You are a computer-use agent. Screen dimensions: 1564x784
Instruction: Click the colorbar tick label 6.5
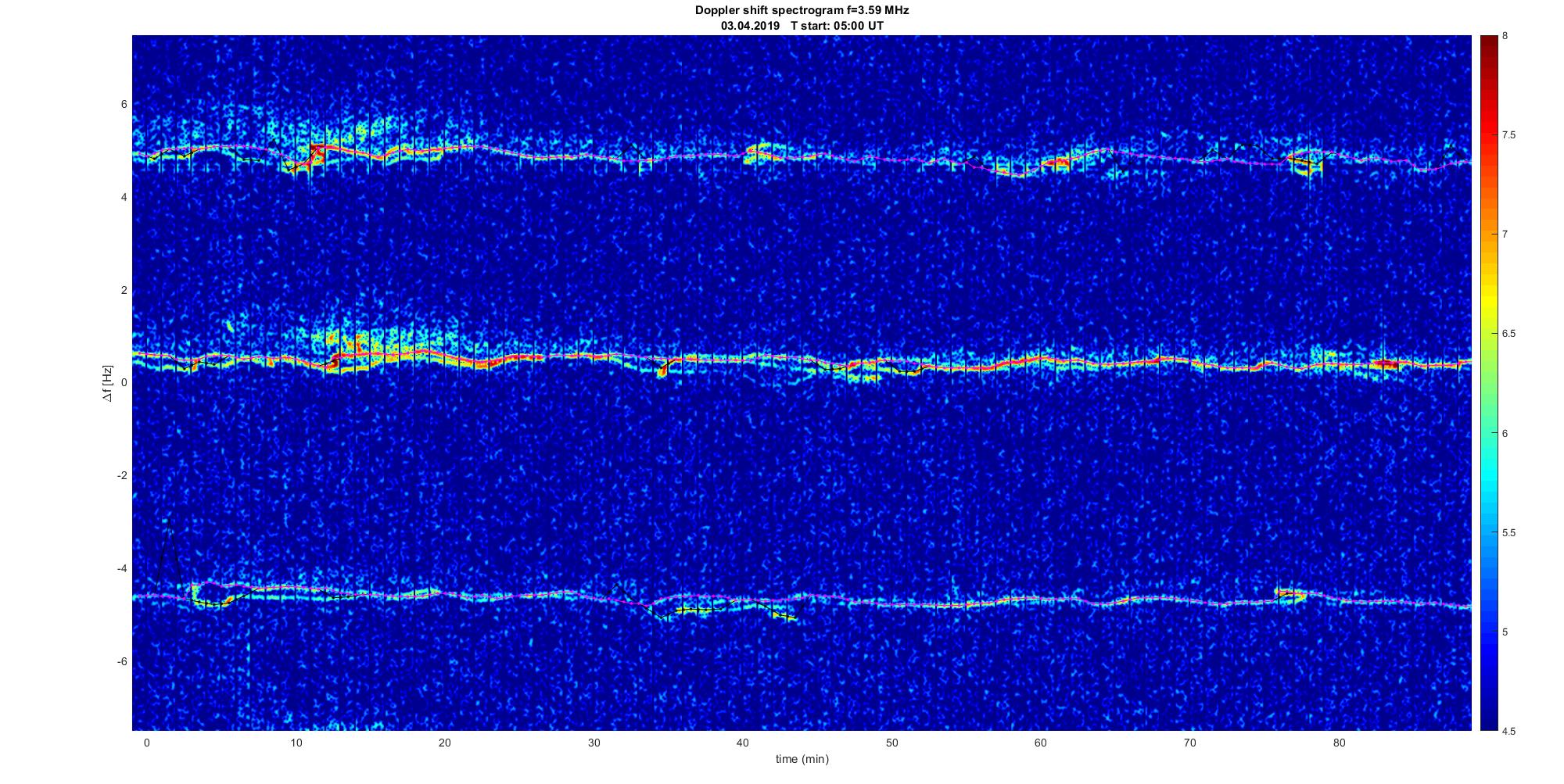[x=1509, y=334]
